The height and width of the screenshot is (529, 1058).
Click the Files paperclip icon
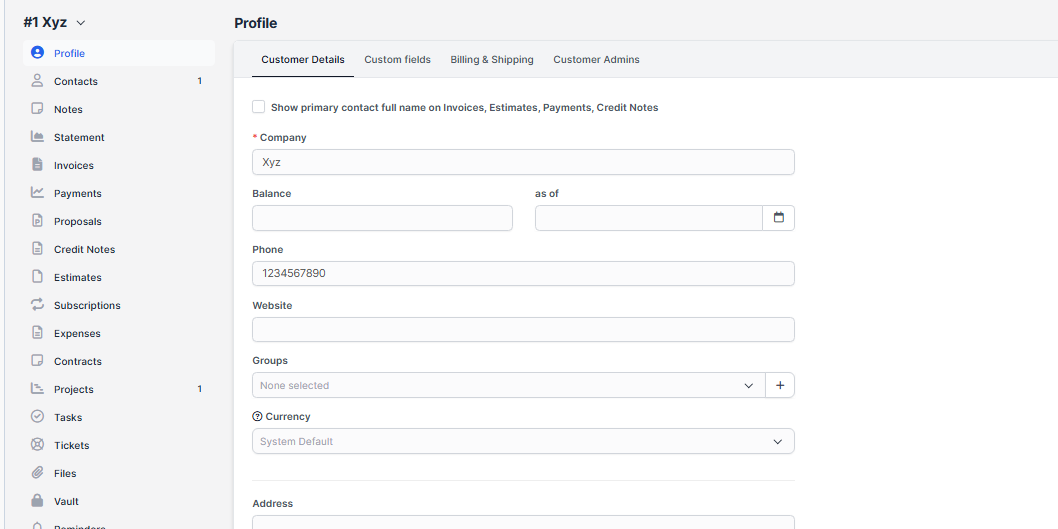(37, 473)
